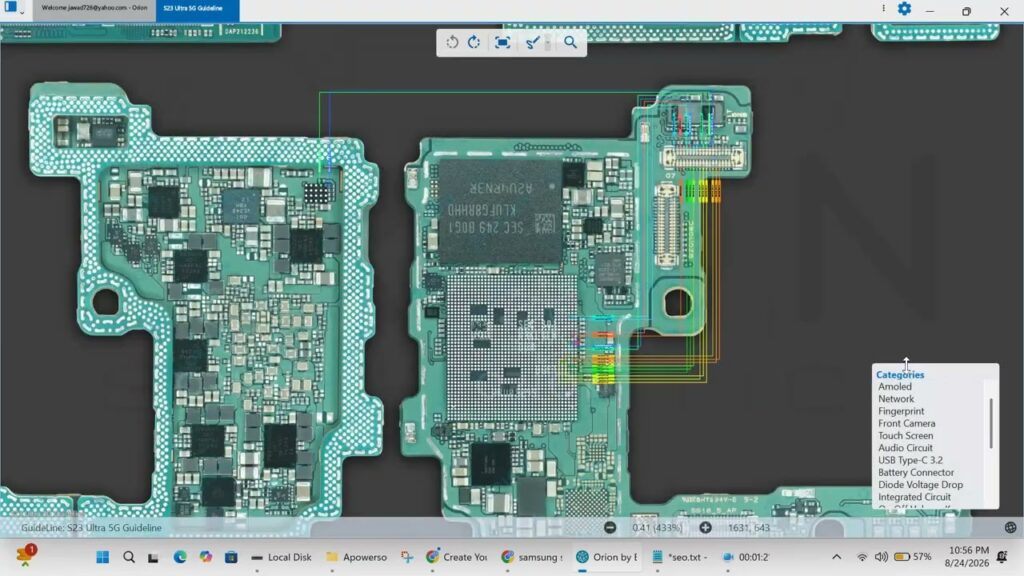Zoom out with the minus button

[x=609, y=528]
